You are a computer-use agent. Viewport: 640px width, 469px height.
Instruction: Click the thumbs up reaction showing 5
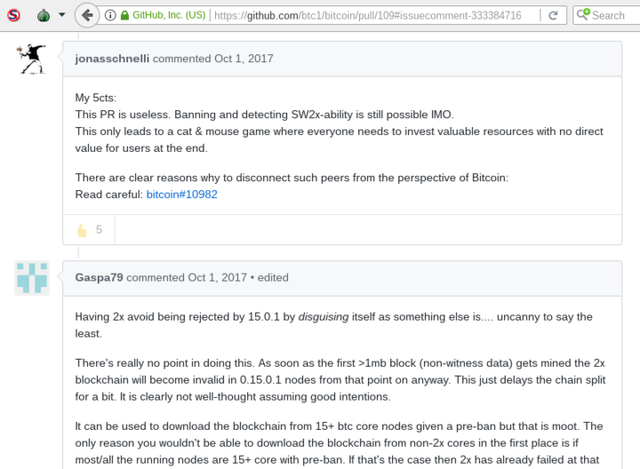tap(89, 230)
